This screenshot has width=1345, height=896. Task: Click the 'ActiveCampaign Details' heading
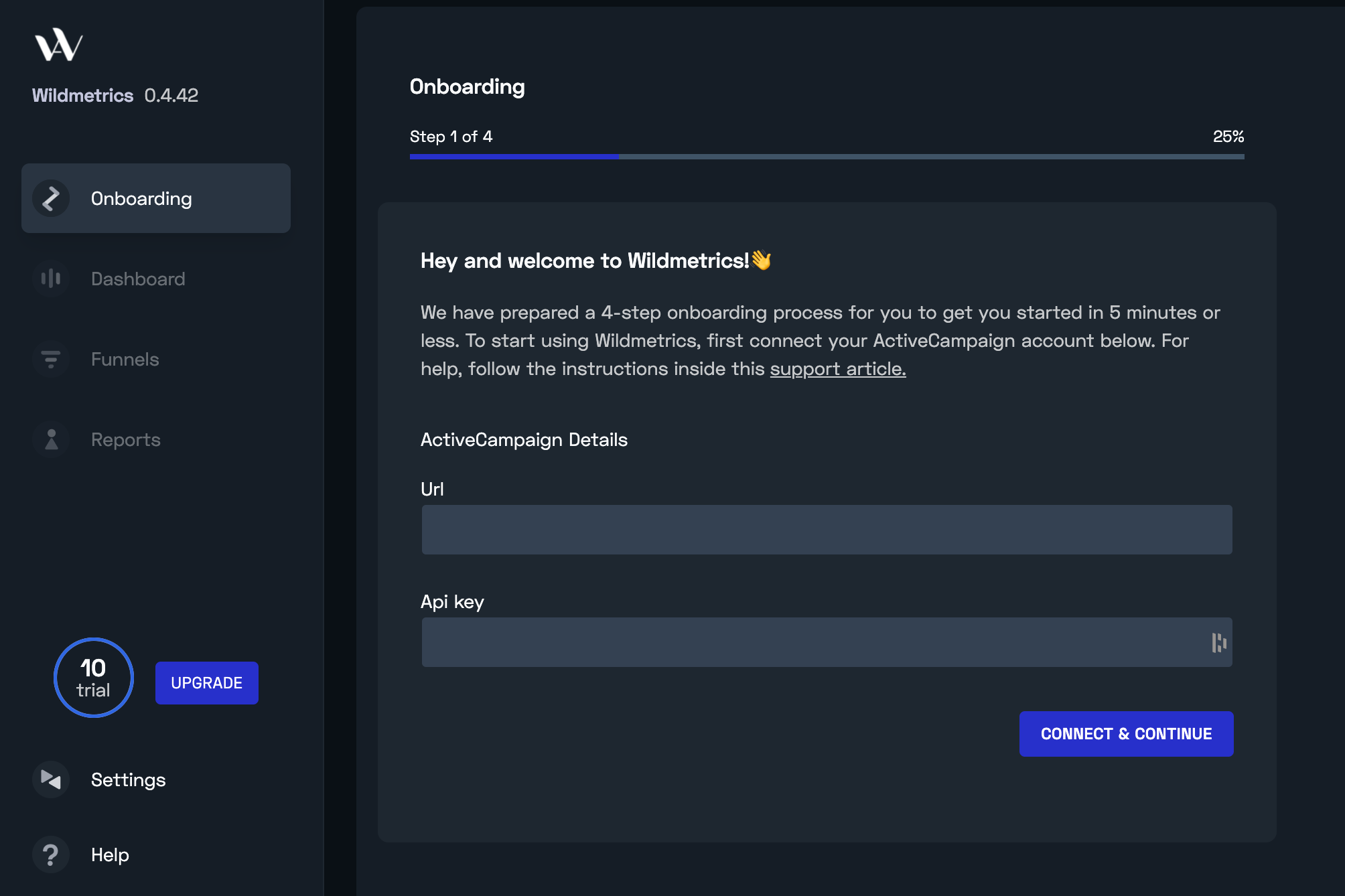(x=524, y=440)
